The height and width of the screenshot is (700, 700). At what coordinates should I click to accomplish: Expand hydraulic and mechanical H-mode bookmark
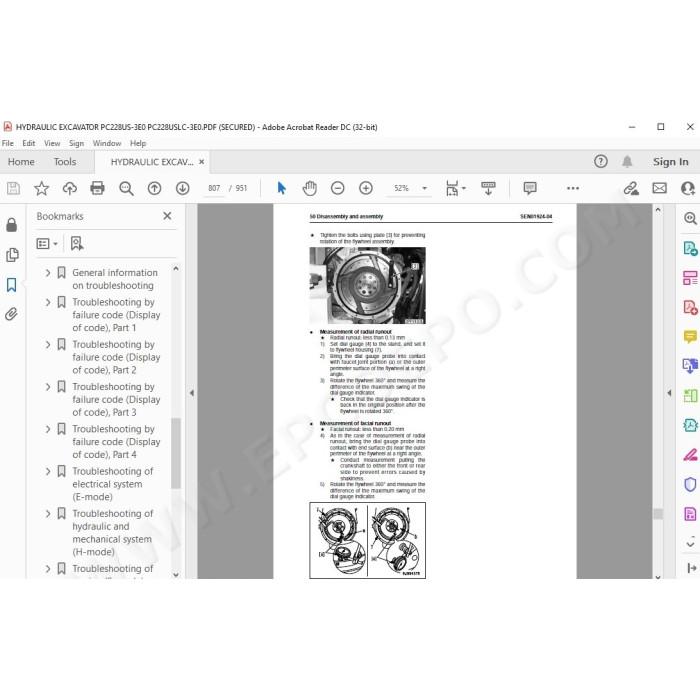(x=48, y=514)
